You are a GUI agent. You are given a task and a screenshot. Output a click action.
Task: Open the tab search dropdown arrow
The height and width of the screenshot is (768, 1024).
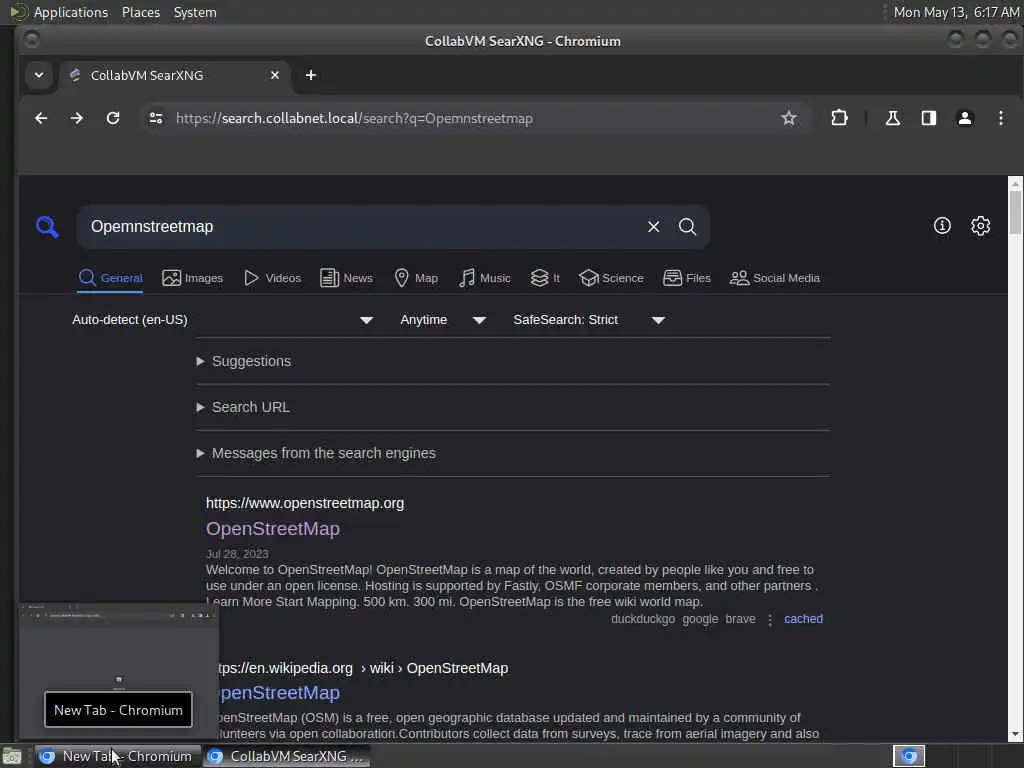click(39, 75)
